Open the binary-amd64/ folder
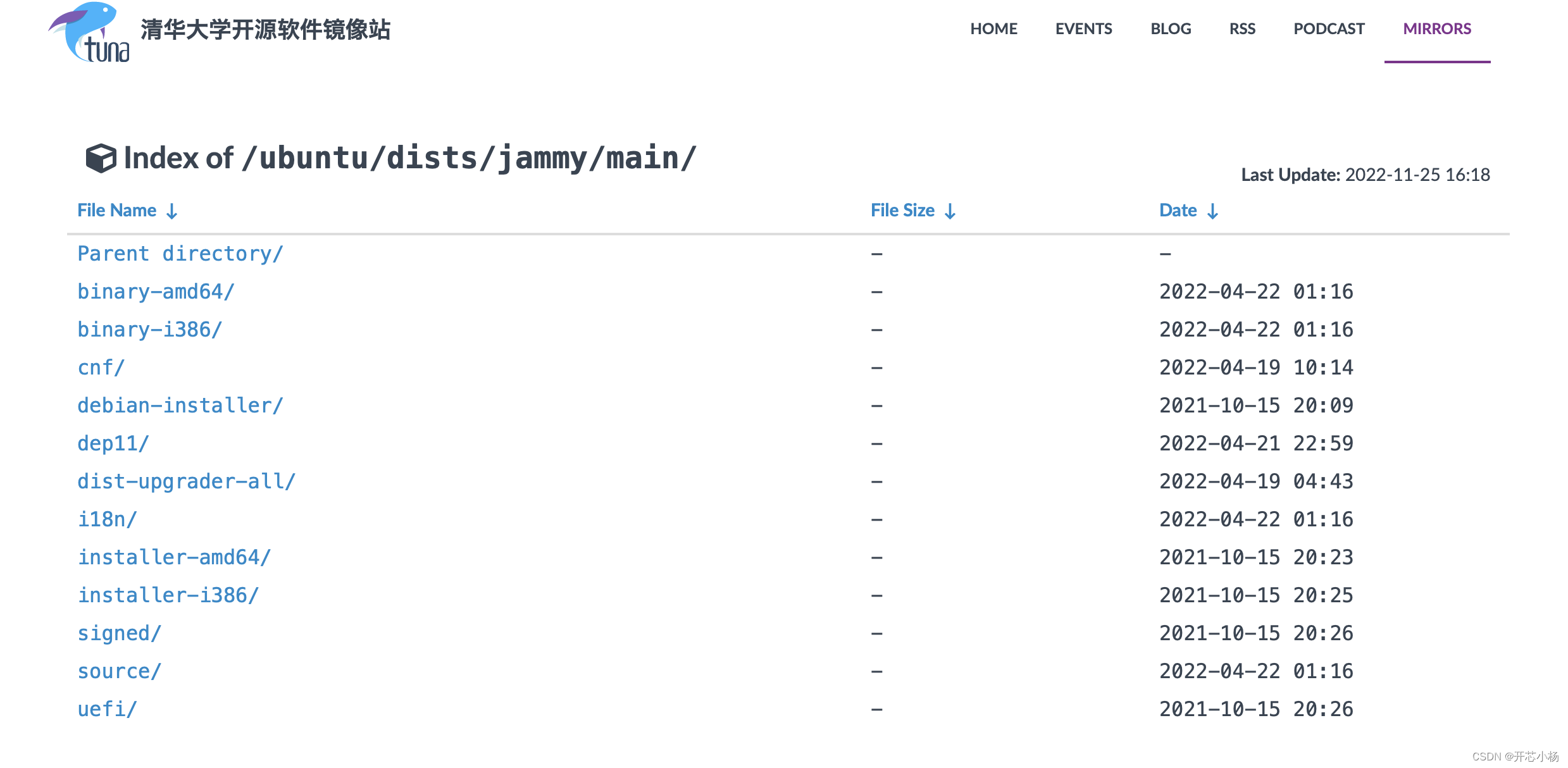Screen dimensions: 1568x768 (156, 292)
